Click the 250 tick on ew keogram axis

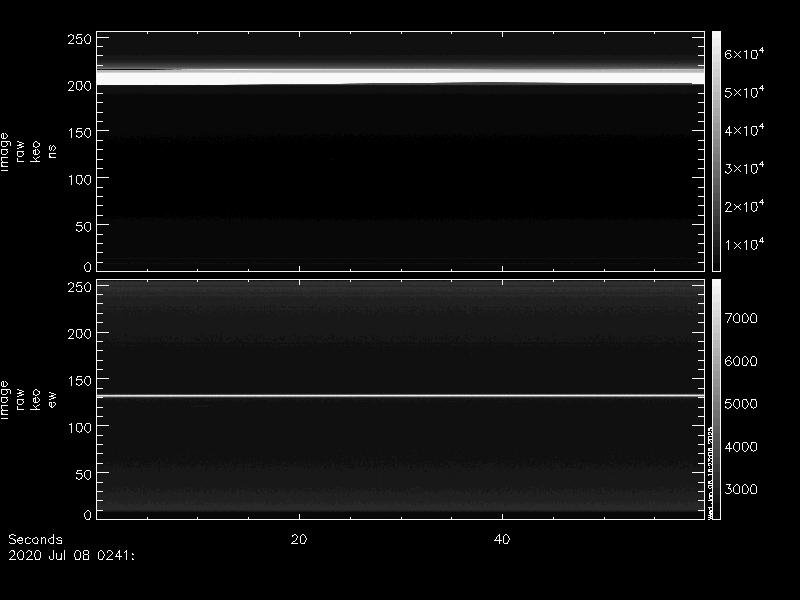pos(78,287)
